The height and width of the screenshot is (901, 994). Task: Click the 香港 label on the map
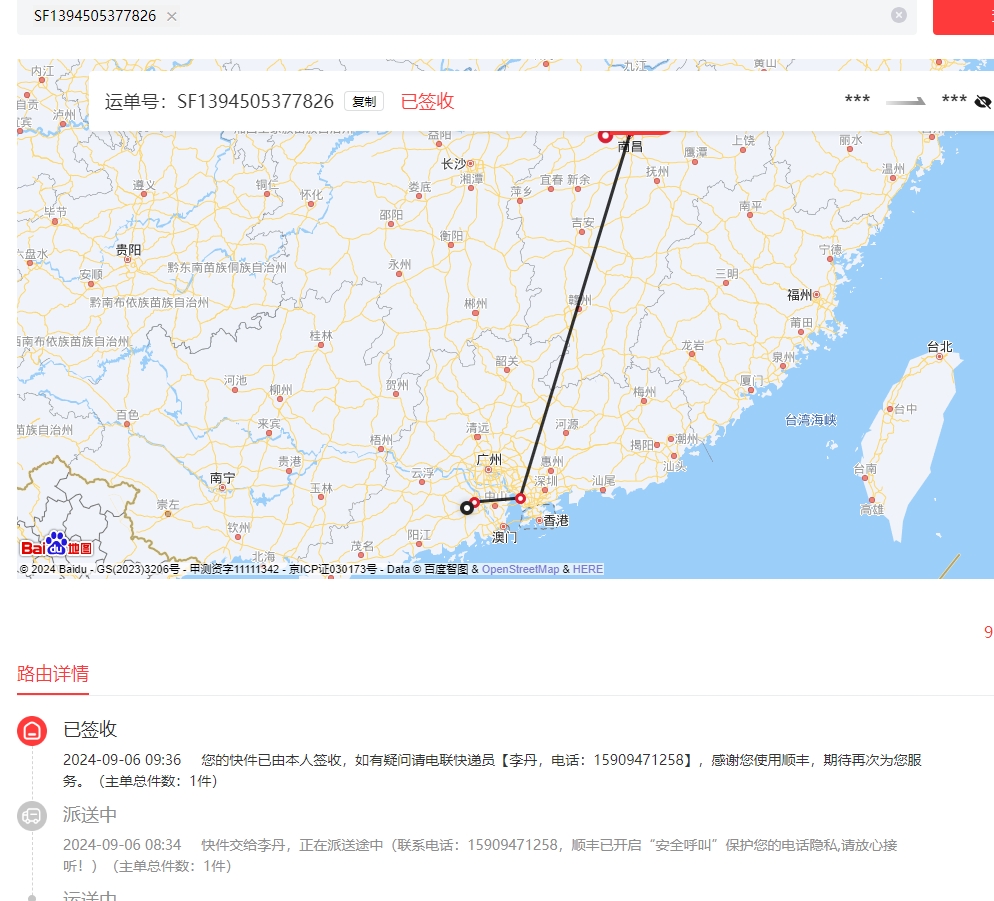click(x=556, y=521)
